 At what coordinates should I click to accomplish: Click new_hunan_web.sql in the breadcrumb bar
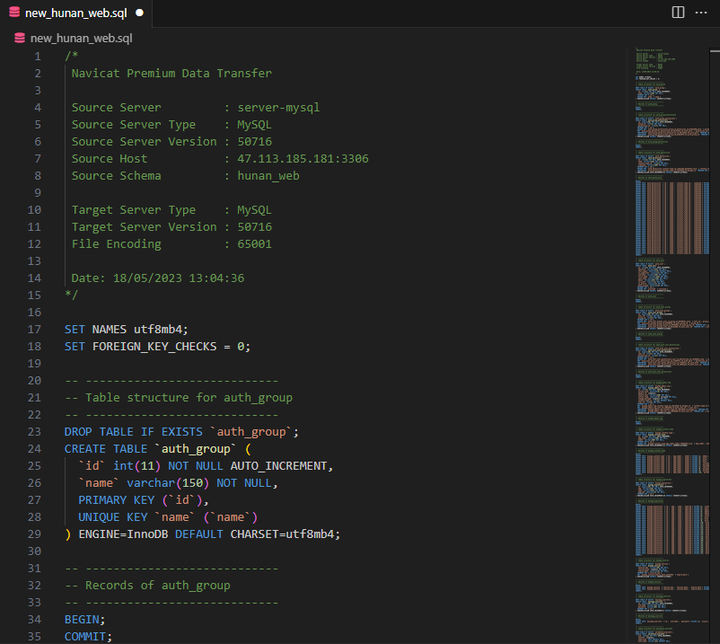pyautogui.click(x=80, y=38)
